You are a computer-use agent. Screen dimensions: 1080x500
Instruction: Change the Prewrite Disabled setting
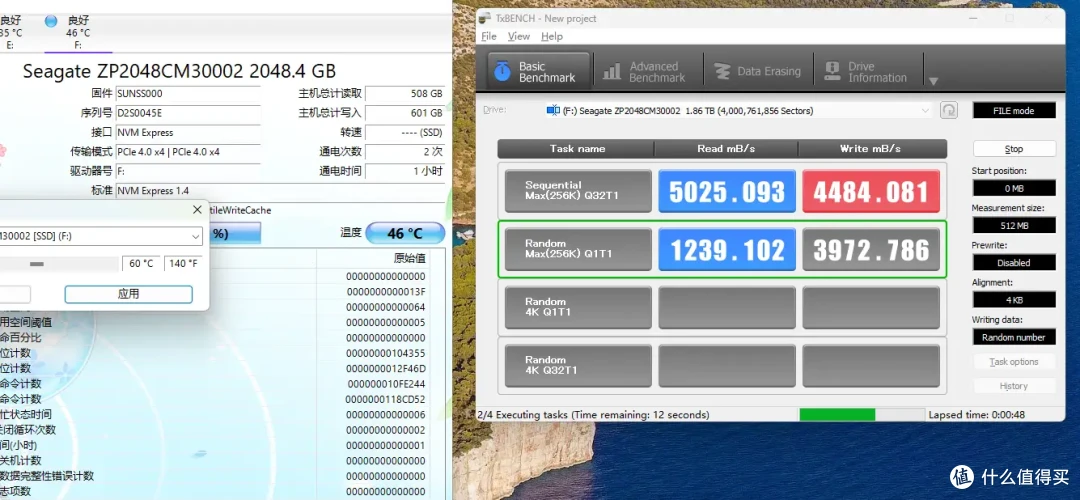pyautogui.click(x=1014, y=262)
